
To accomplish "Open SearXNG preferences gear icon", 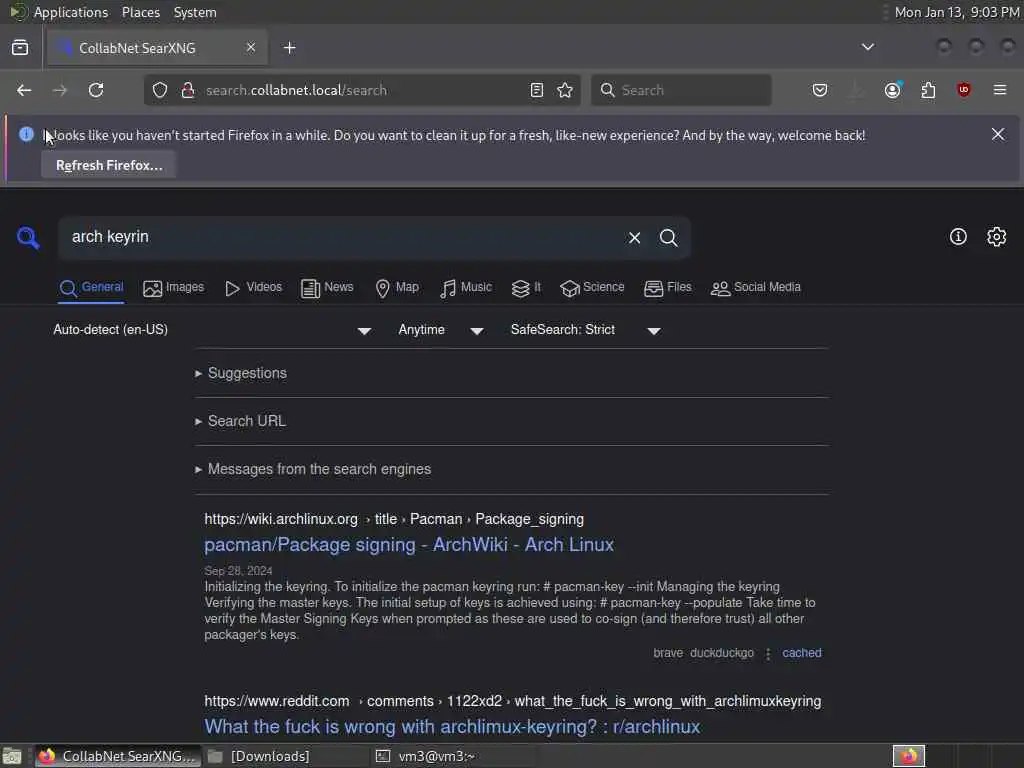I will 997,236.
